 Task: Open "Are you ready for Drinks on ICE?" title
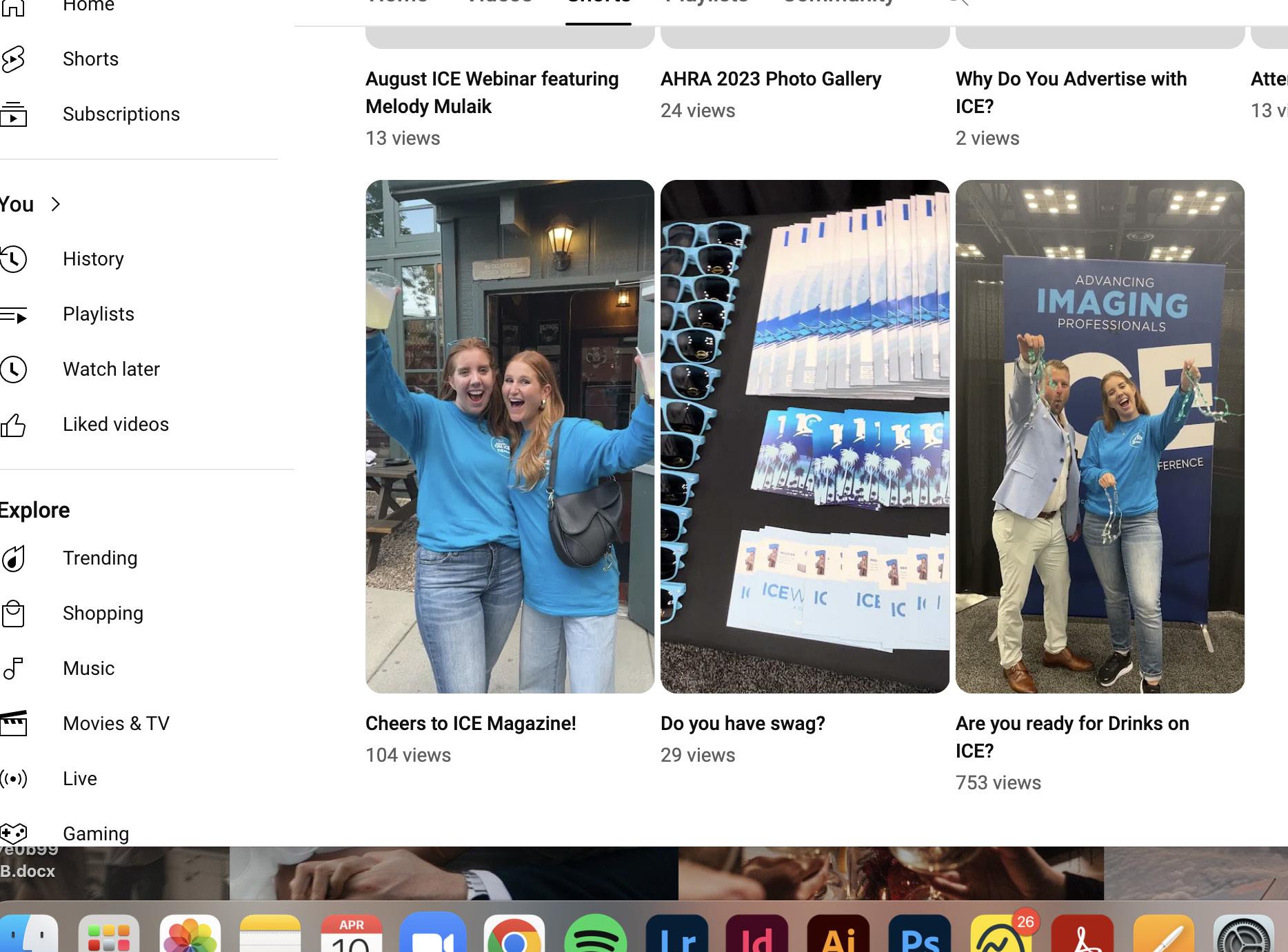point(1072,738)
